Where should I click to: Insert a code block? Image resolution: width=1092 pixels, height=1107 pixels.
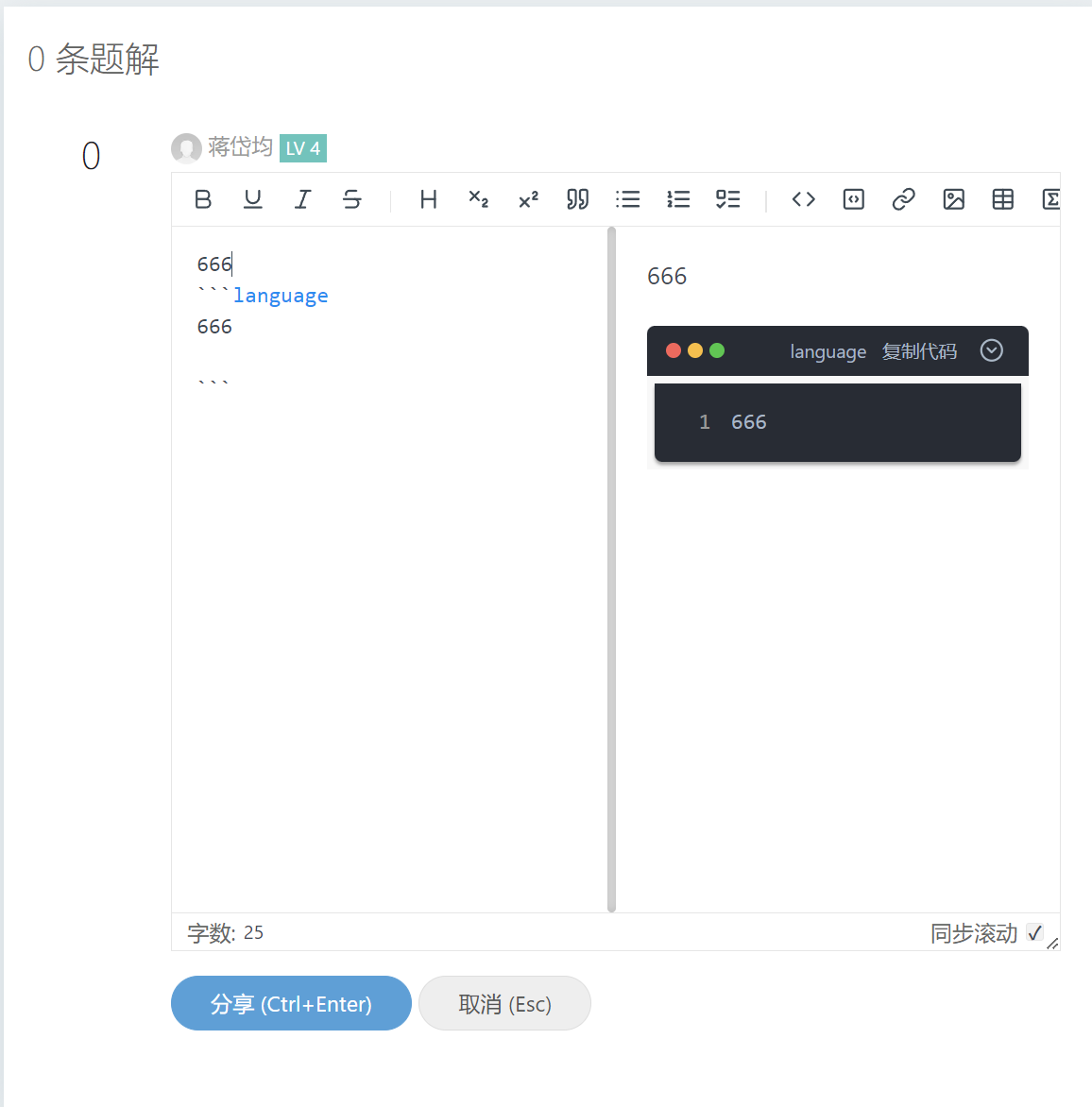tap(853, 200)
